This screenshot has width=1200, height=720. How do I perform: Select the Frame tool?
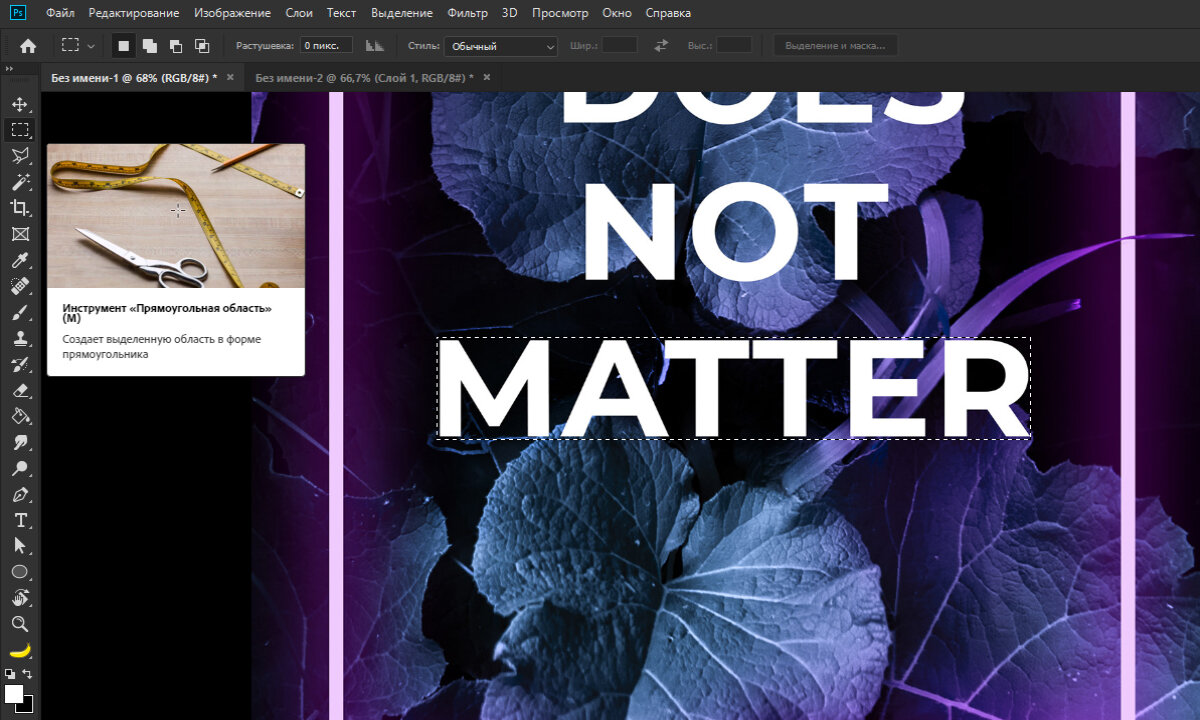[19, 234]
